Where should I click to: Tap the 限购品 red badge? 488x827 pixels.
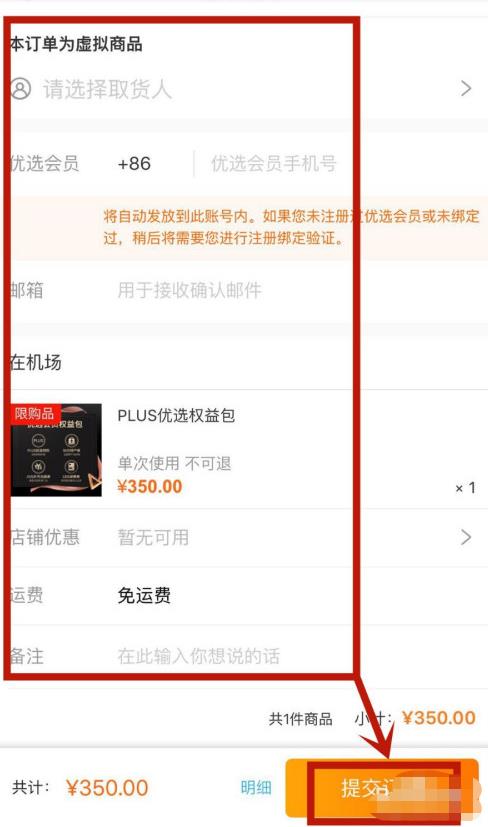(x=35, y=414)
